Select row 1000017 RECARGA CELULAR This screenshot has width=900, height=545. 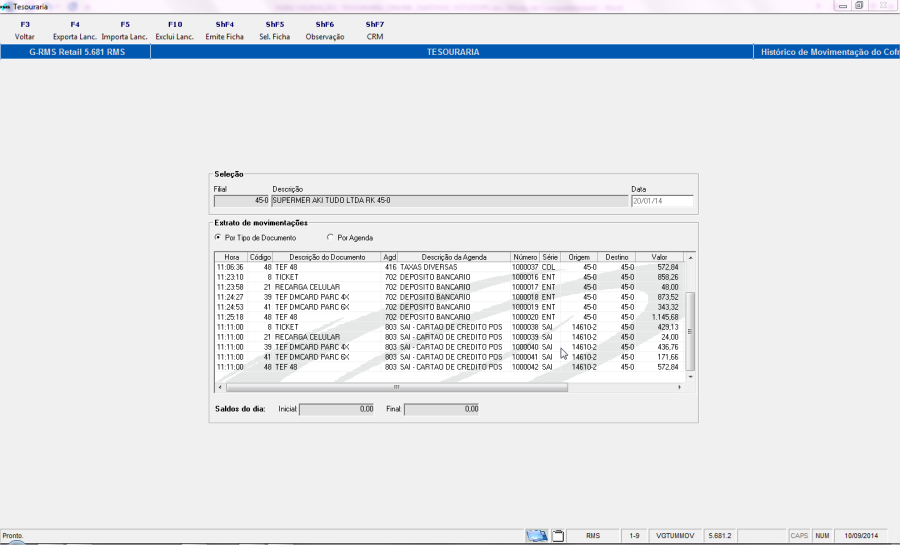pos(449,287)
